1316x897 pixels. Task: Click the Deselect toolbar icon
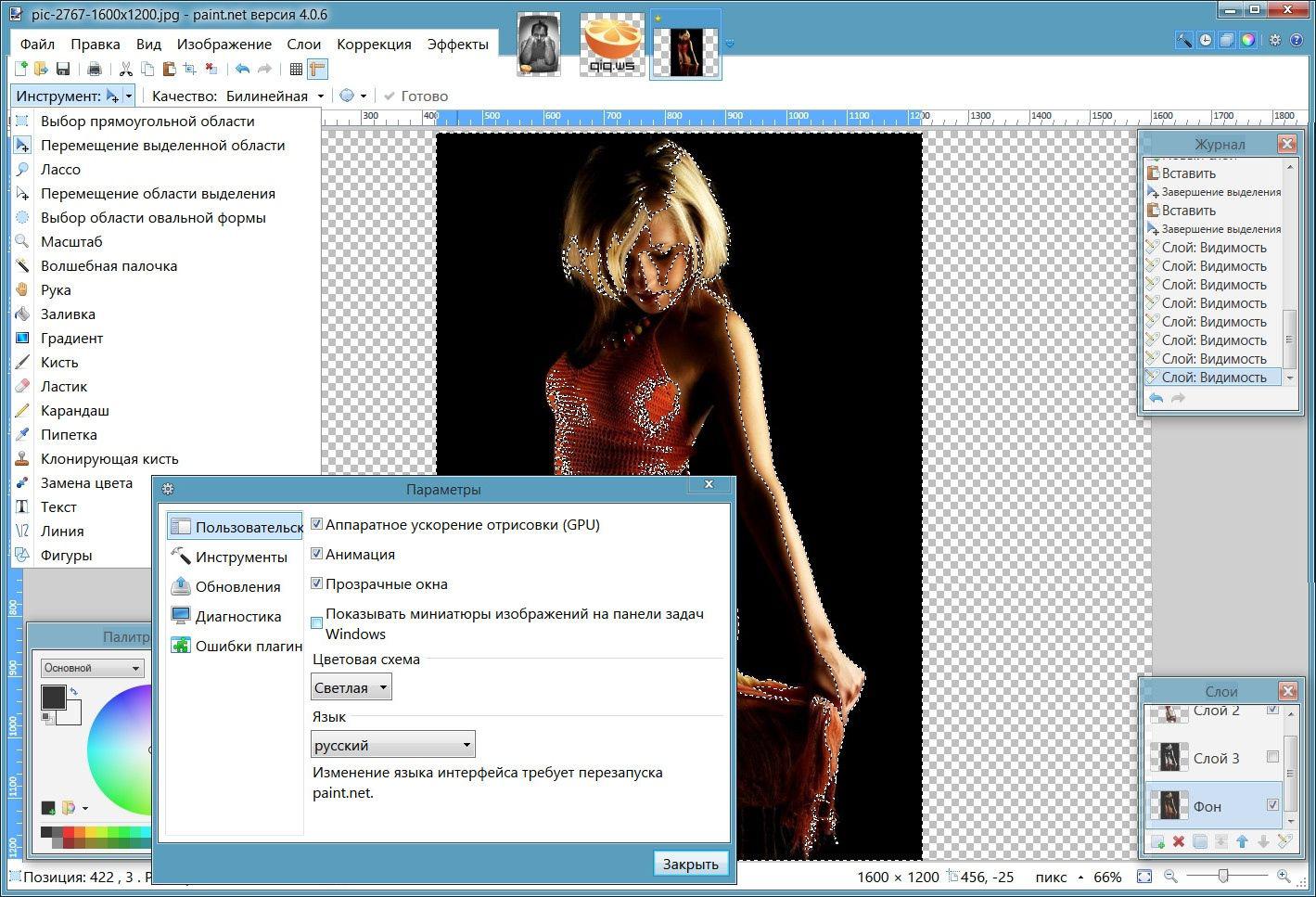211,69
